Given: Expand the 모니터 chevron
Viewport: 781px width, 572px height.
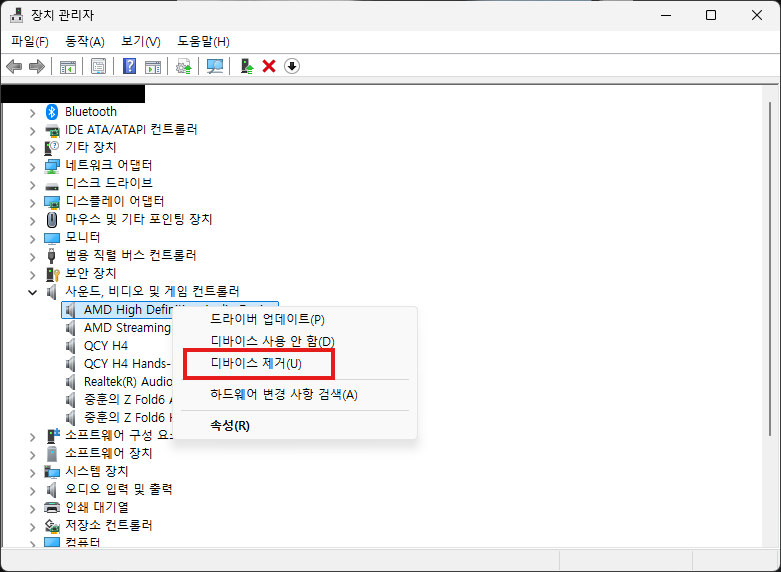Looking at the screenshot, I should tap(32, 239).
